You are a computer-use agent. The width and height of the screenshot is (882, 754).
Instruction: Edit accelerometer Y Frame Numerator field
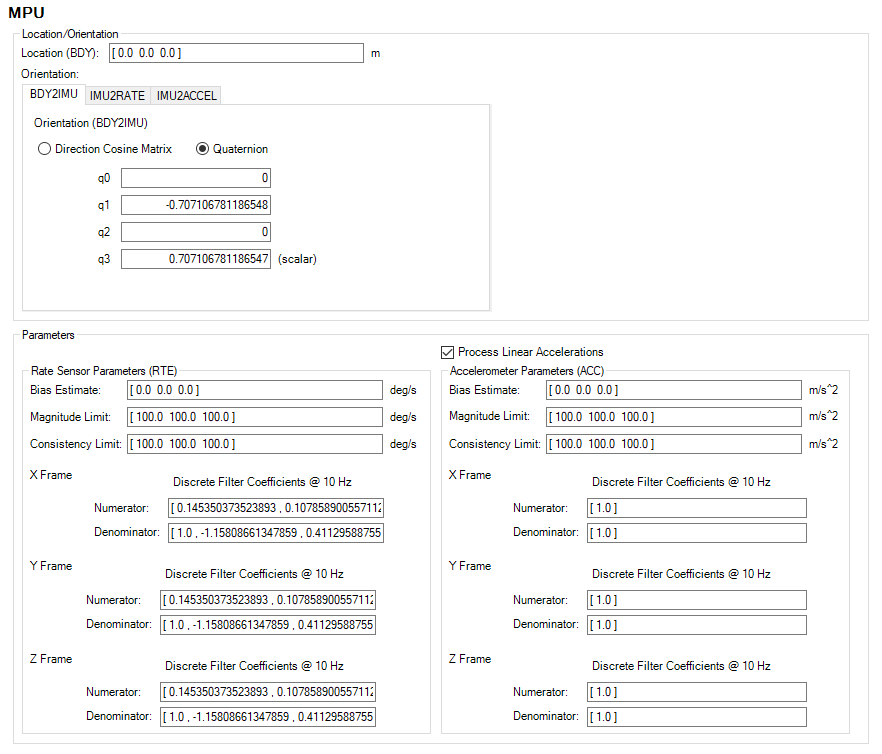pos(696,600)
